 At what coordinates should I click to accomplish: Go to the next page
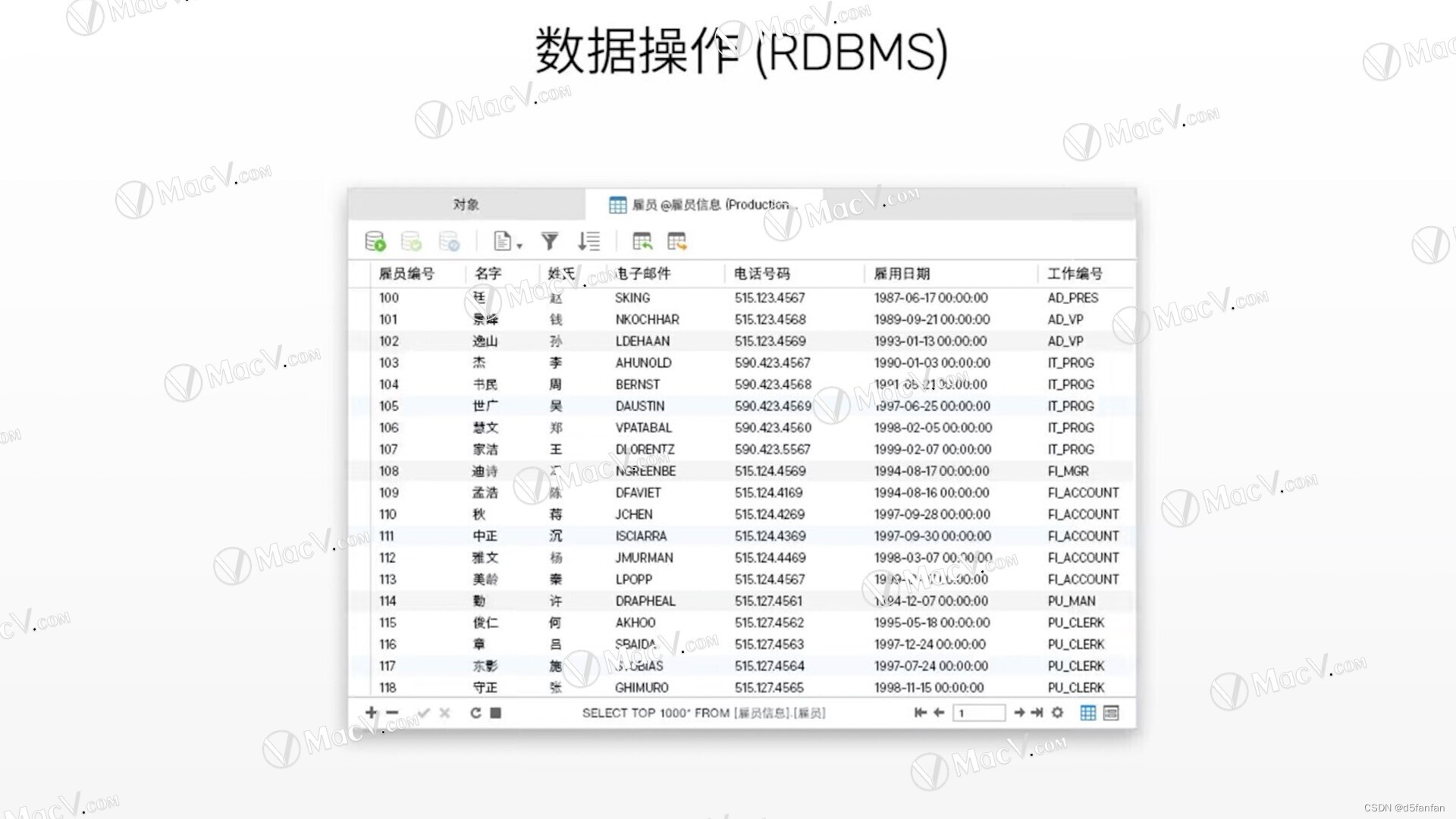coord(1019,713)
